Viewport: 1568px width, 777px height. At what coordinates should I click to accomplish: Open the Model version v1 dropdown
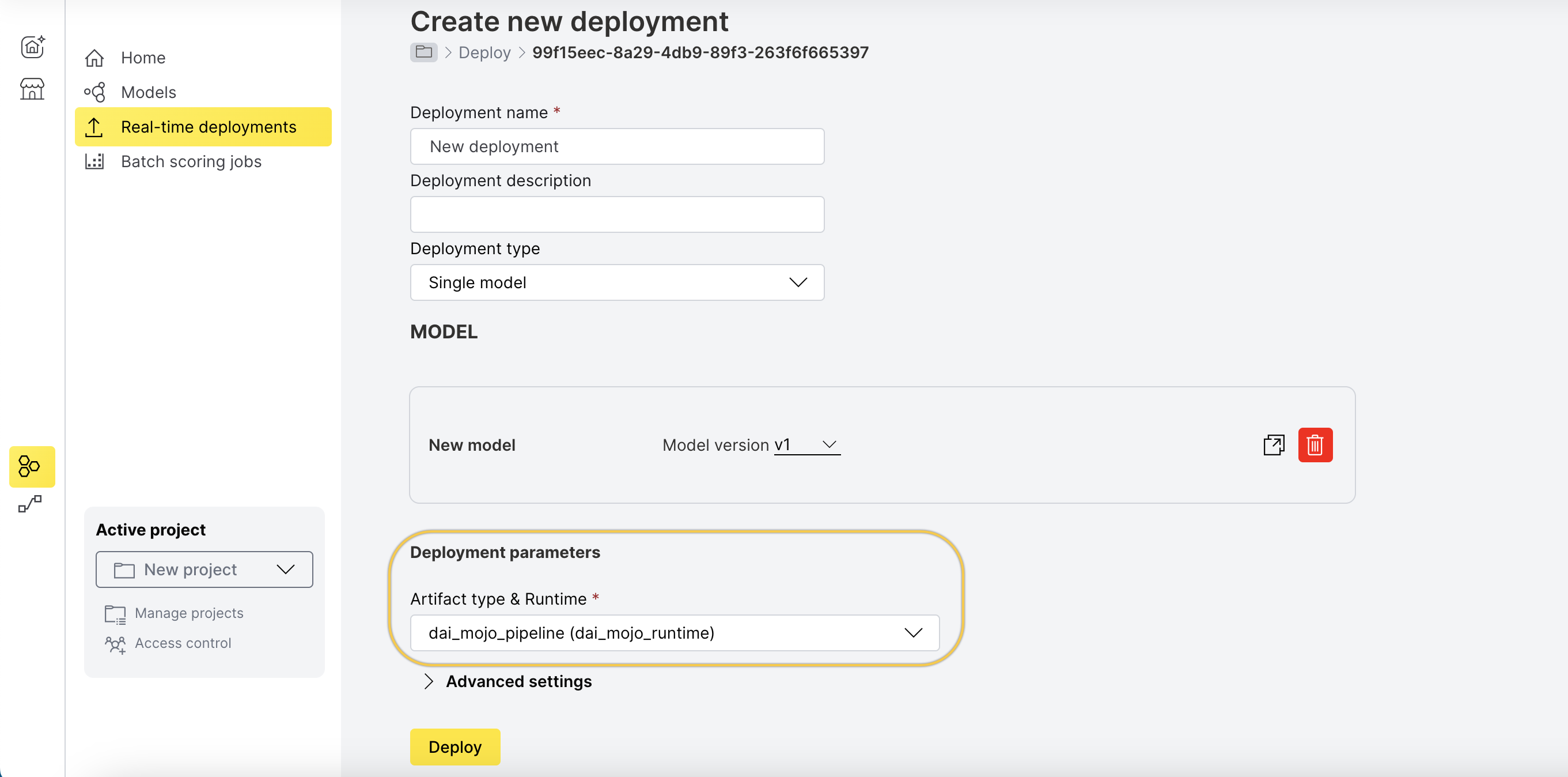tap(806, 444)
